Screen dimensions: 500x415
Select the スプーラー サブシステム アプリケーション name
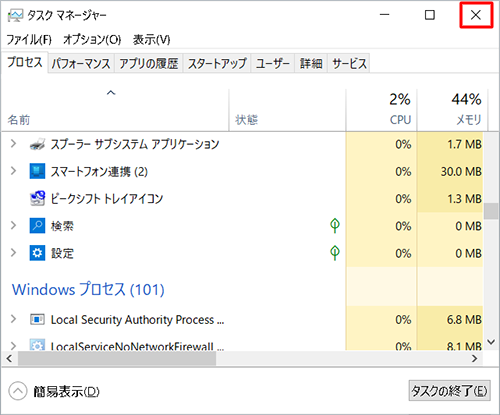click(x=135, y=144)
